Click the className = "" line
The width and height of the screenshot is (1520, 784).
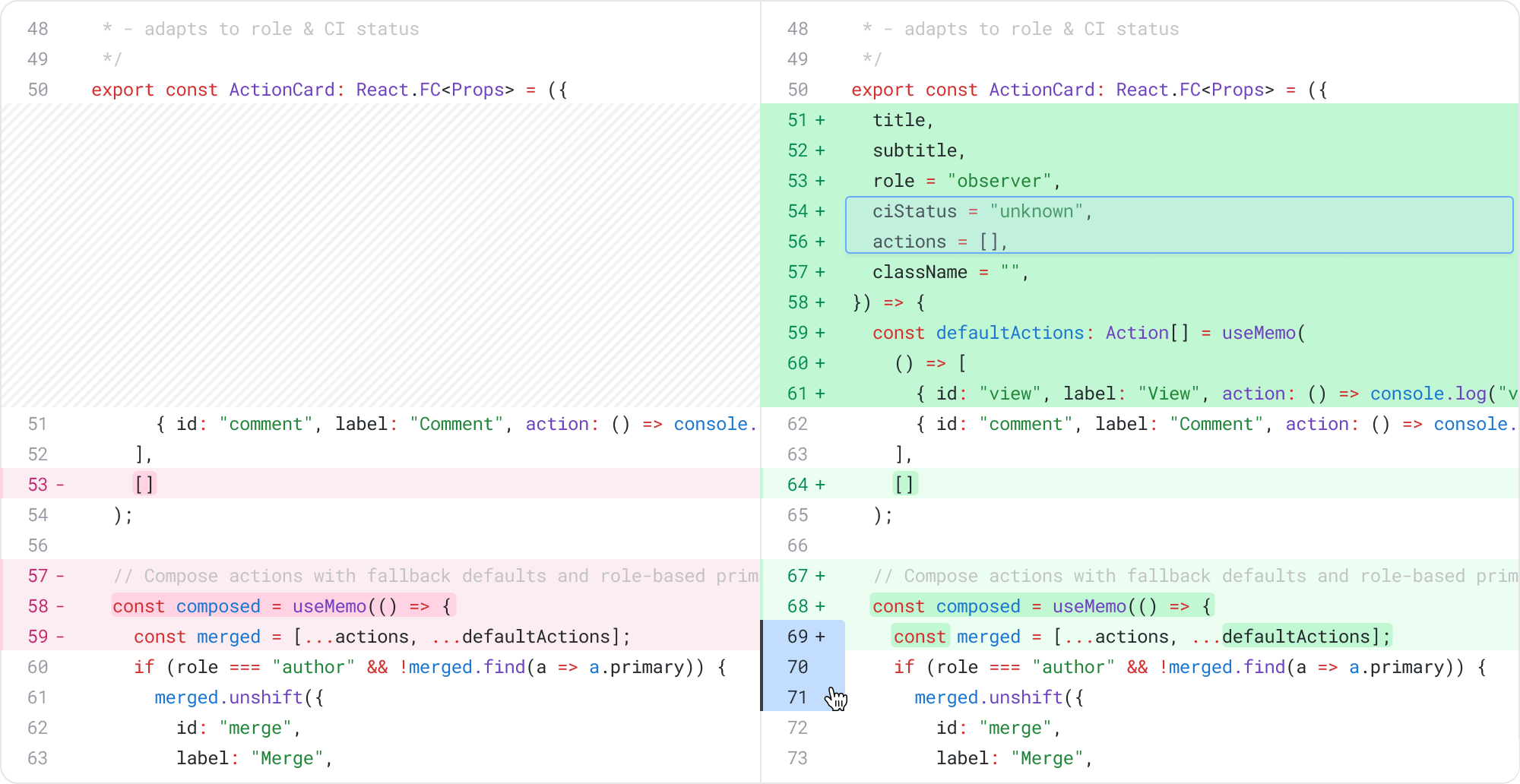(950, 272)
